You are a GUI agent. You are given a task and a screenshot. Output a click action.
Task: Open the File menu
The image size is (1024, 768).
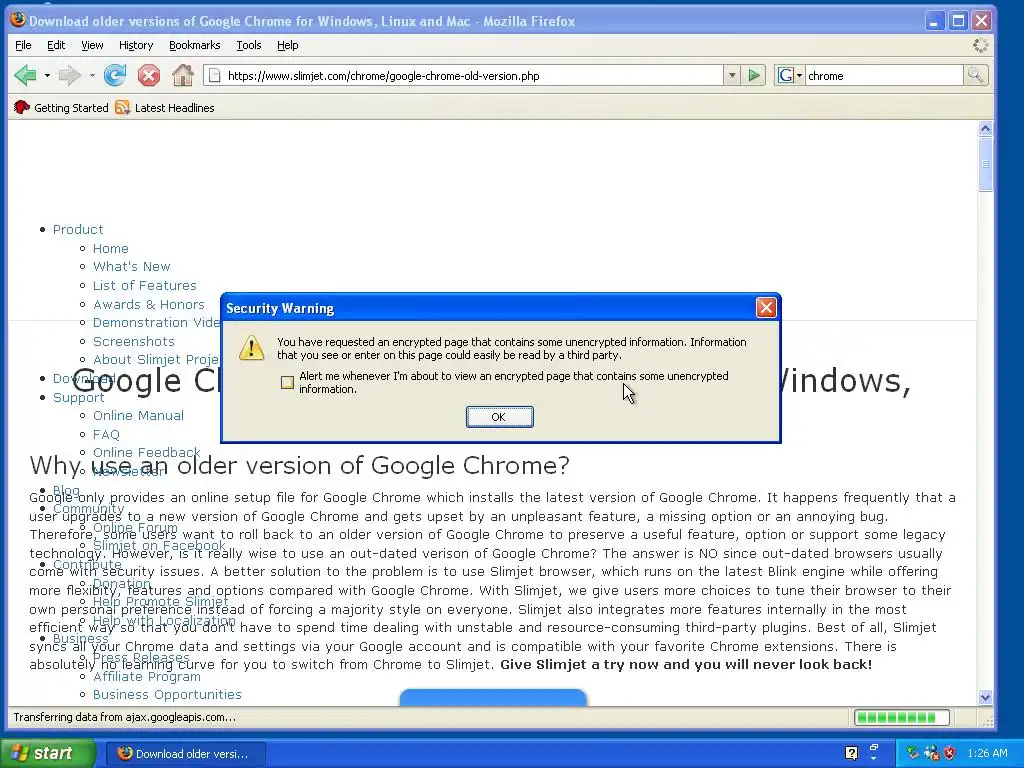coord(23,45)
